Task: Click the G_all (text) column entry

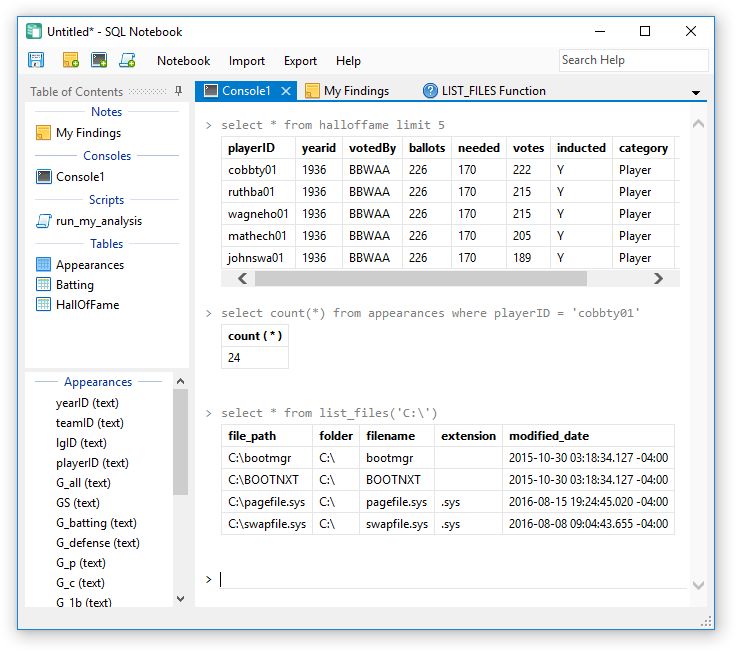Action: point(83,483)
